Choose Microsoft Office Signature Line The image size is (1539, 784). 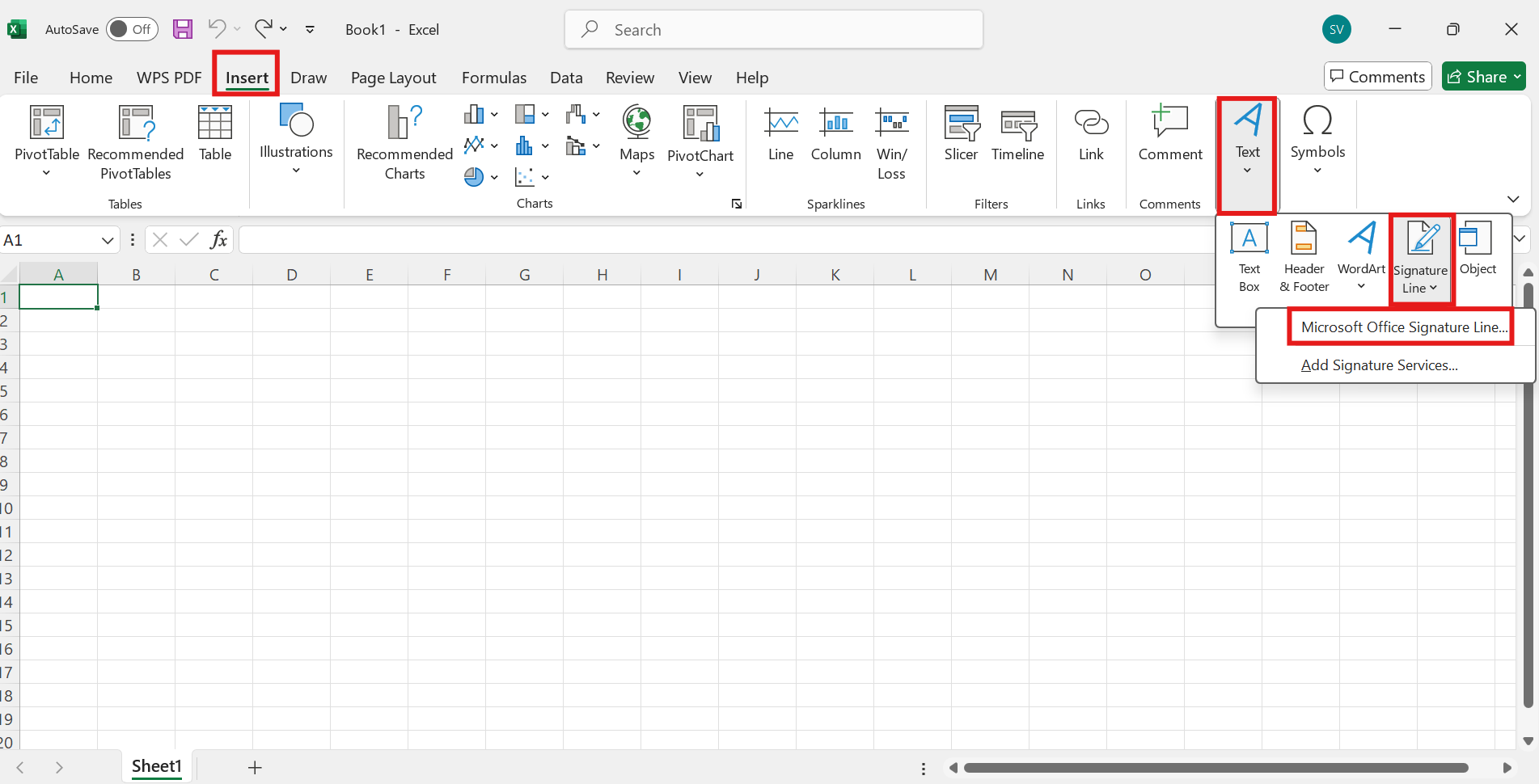[x=1404, y=327]
